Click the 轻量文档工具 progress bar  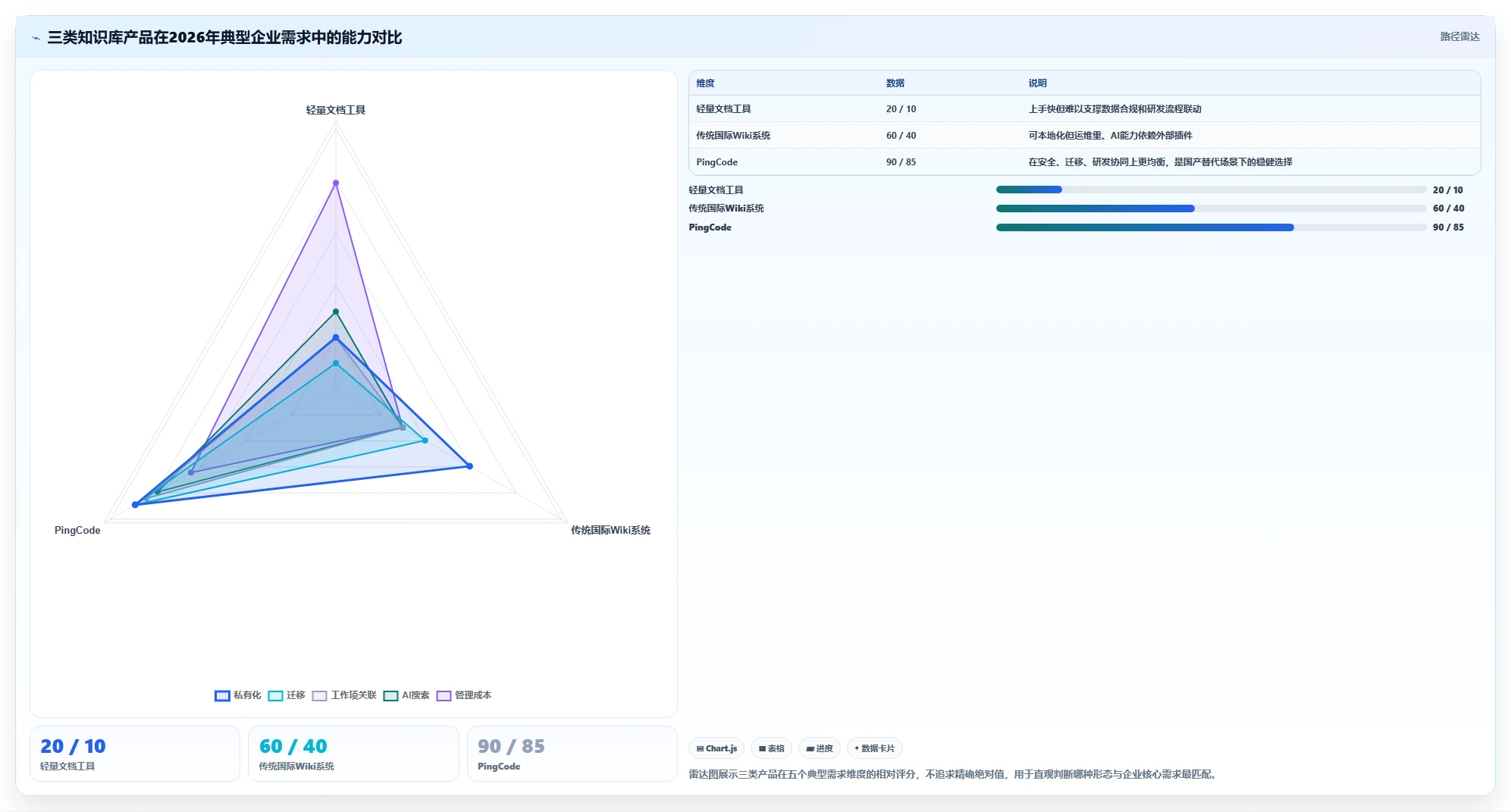[x=1211, y=190]
